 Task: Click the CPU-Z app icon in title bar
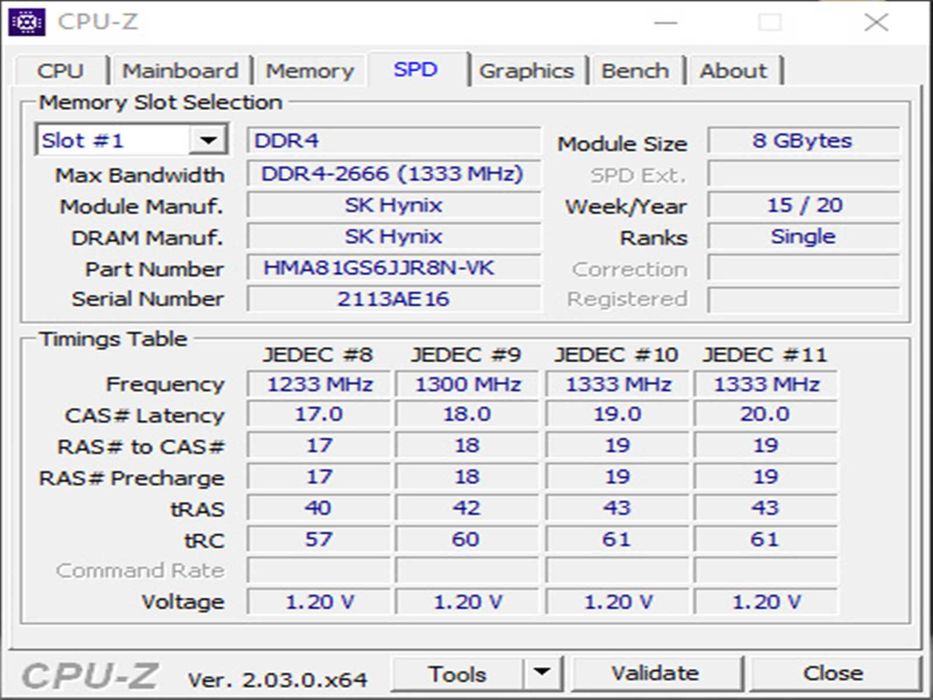(27, 23)
